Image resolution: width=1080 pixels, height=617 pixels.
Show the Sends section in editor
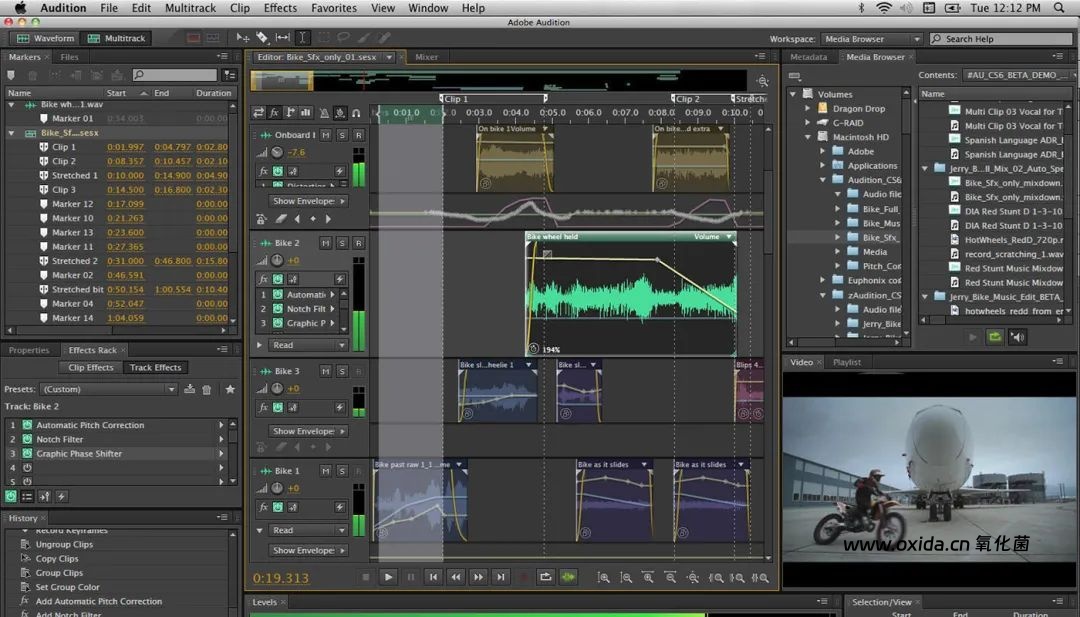coord(290,112)
